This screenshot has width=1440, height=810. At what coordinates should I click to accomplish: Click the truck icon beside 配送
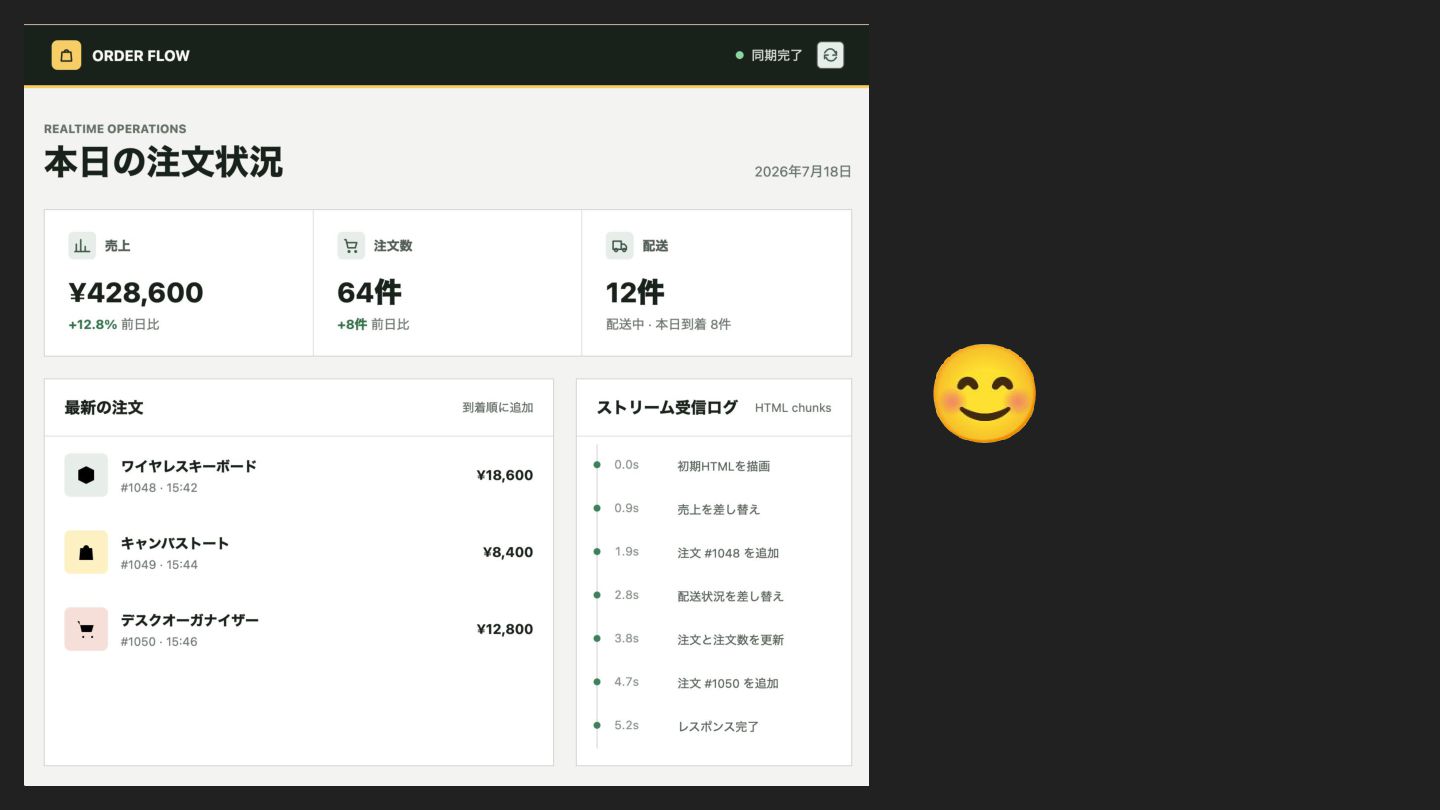tap(619, 245)
